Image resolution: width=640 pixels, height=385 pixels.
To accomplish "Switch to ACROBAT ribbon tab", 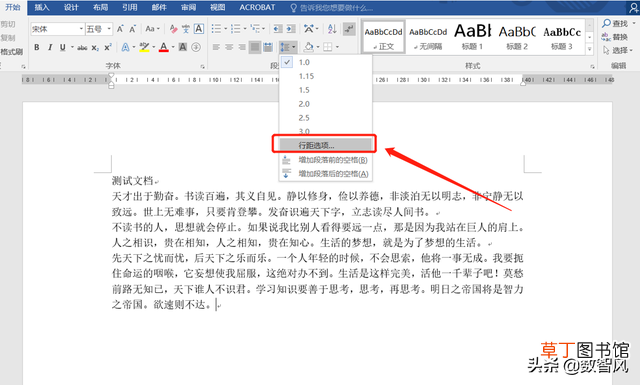I will pos(257,7).
